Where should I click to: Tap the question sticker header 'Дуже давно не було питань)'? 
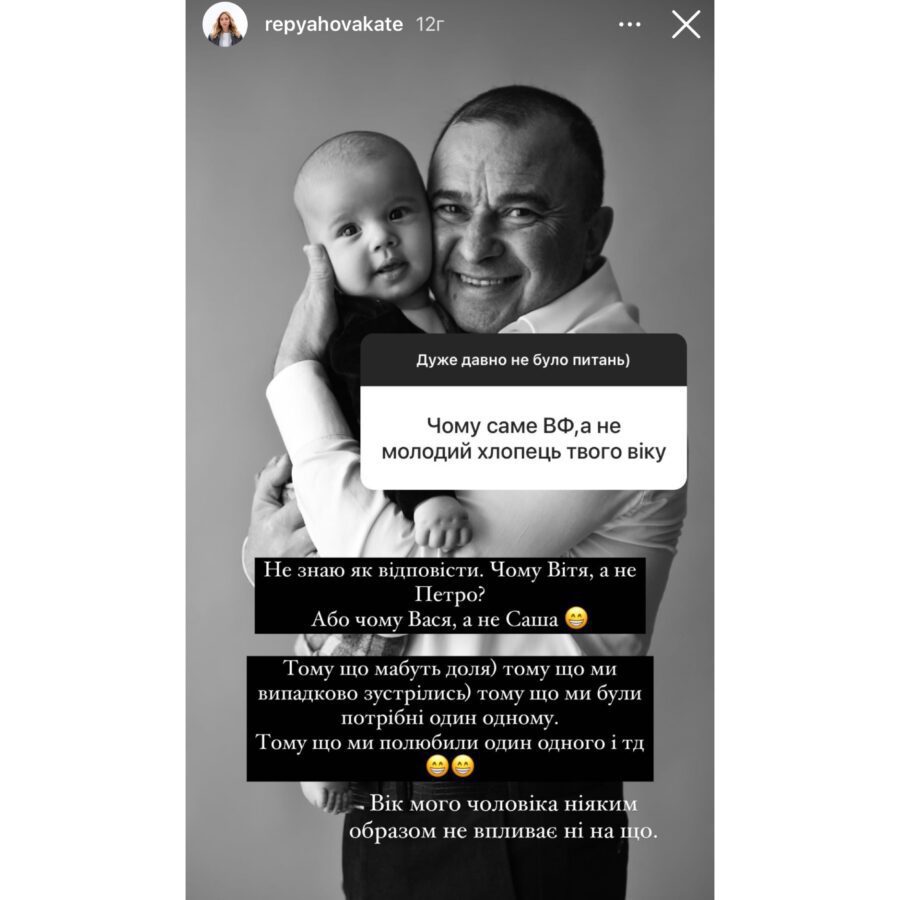click(x=523, y=360)
